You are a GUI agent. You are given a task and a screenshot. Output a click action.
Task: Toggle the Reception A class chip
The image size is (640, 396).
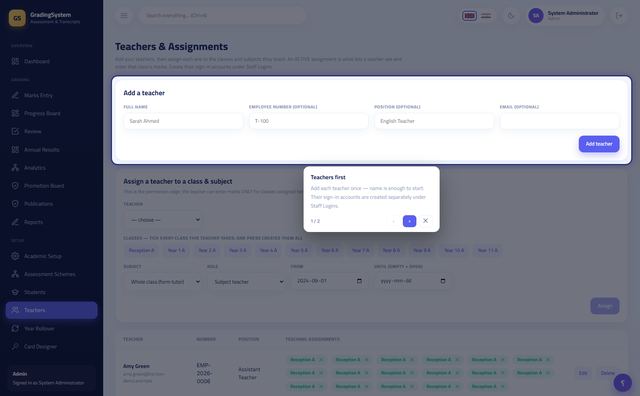[142, 250]
